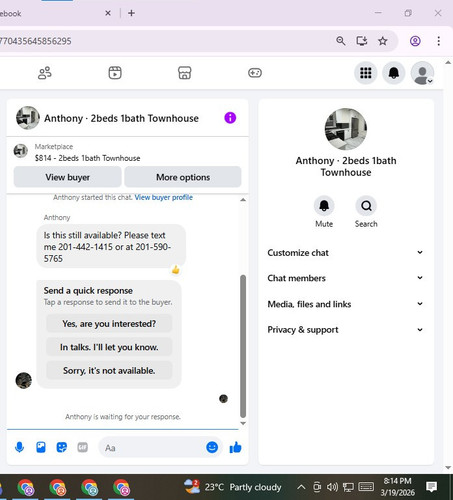
Task: Choose a sticker icon
Action: pos(62,447)
